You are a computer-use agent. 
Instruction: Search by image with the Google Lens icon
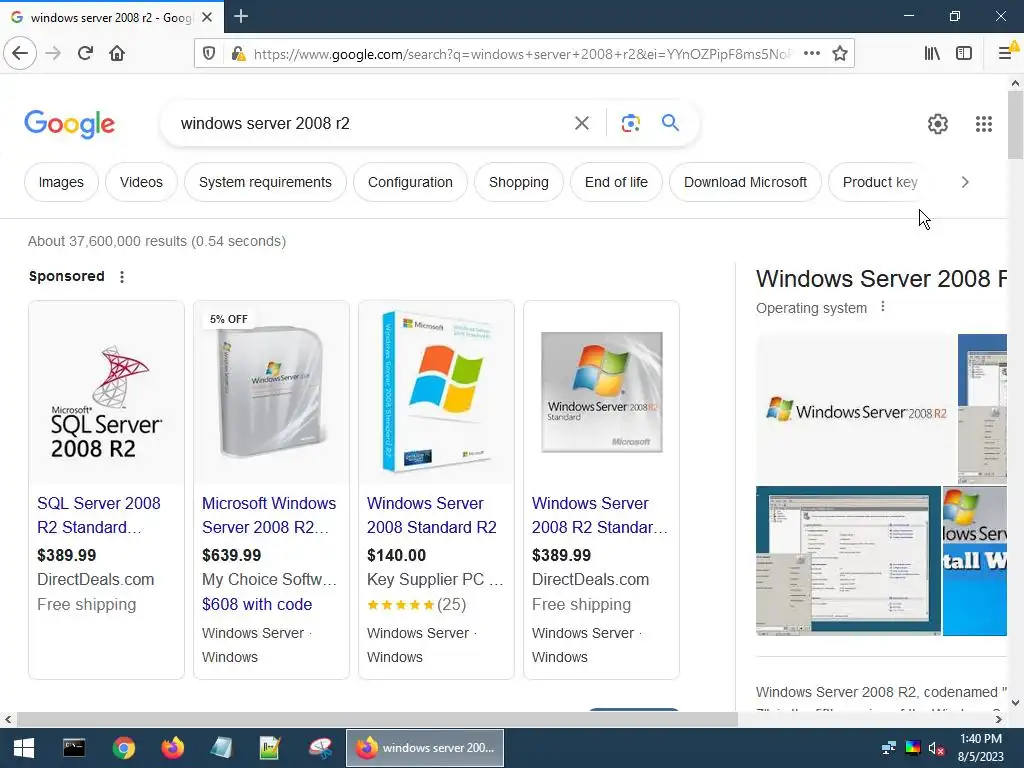click(630, 123)
